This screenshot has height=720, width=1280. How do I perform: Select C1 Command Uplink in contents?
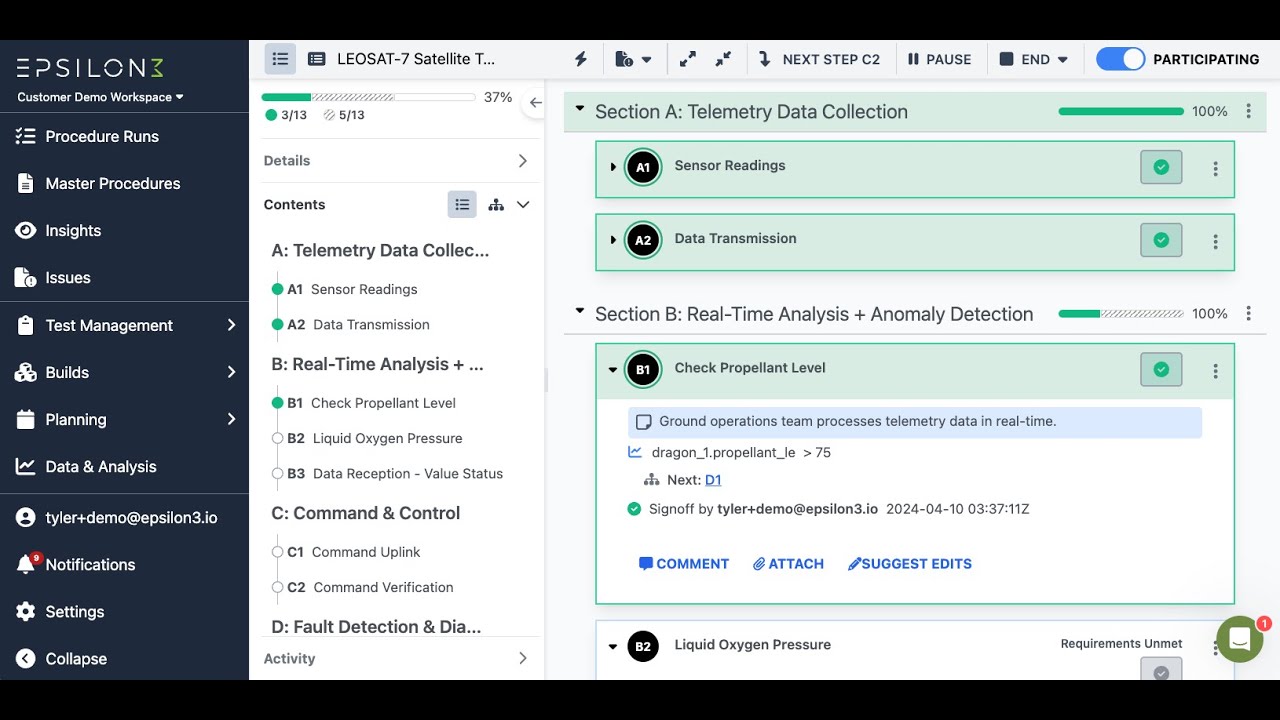(x=353, y=552)
